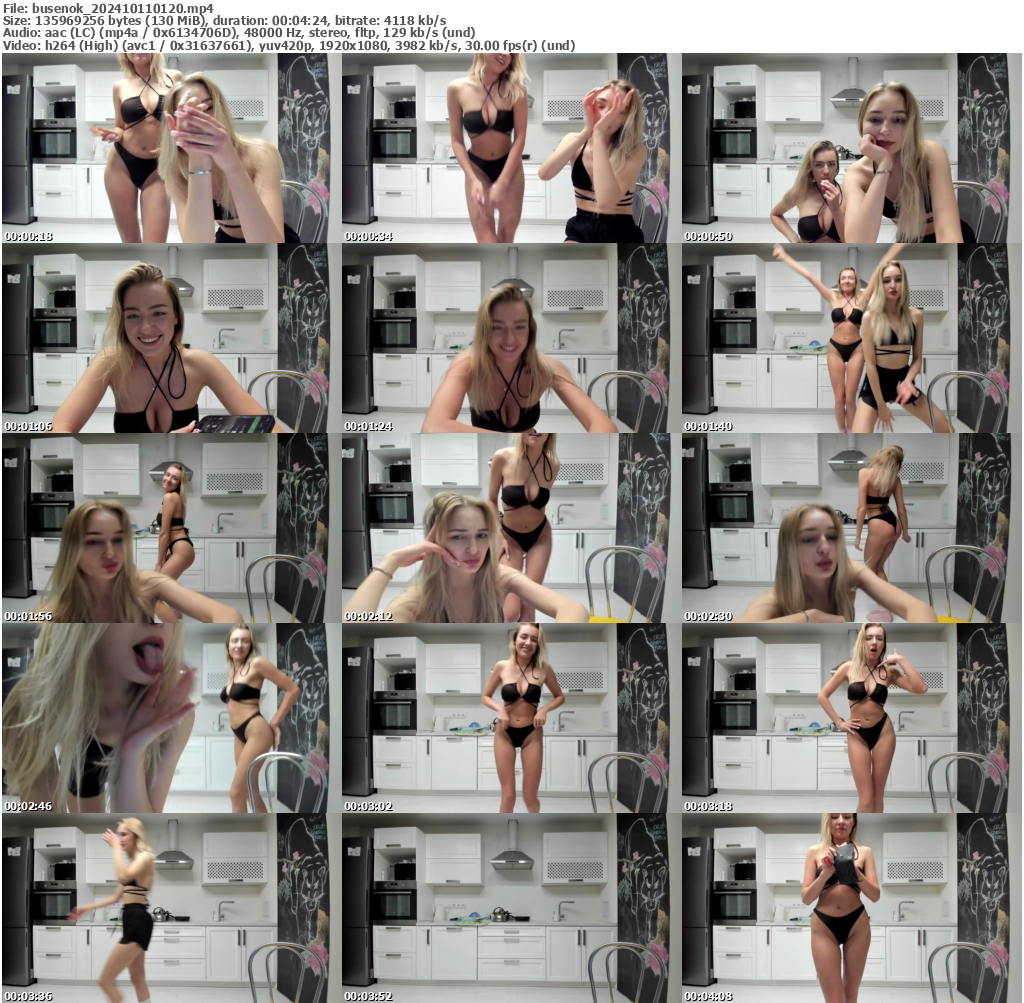Select the thumbnail at timestamp 00:02:12

(x=511, y=528)
